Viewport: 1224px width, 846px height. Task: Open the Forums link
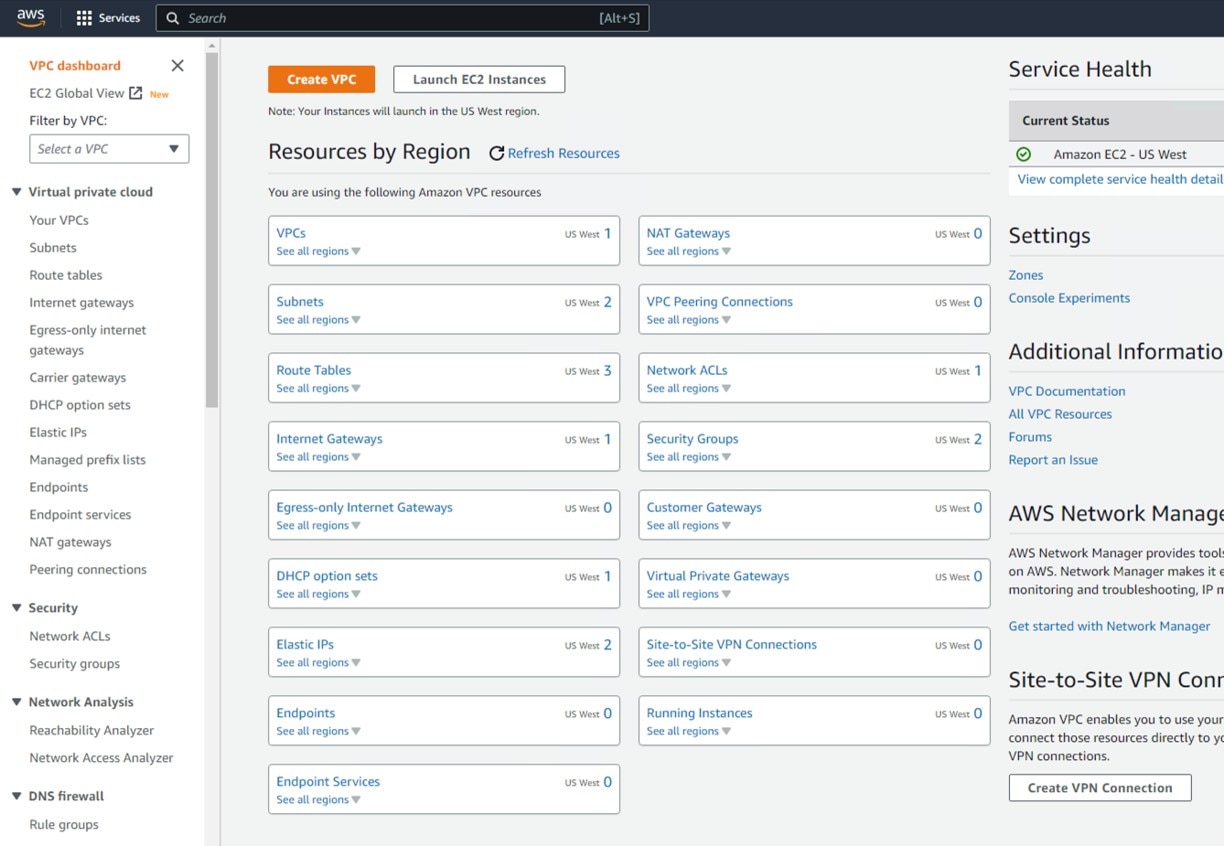click(x=1030, y=437)
